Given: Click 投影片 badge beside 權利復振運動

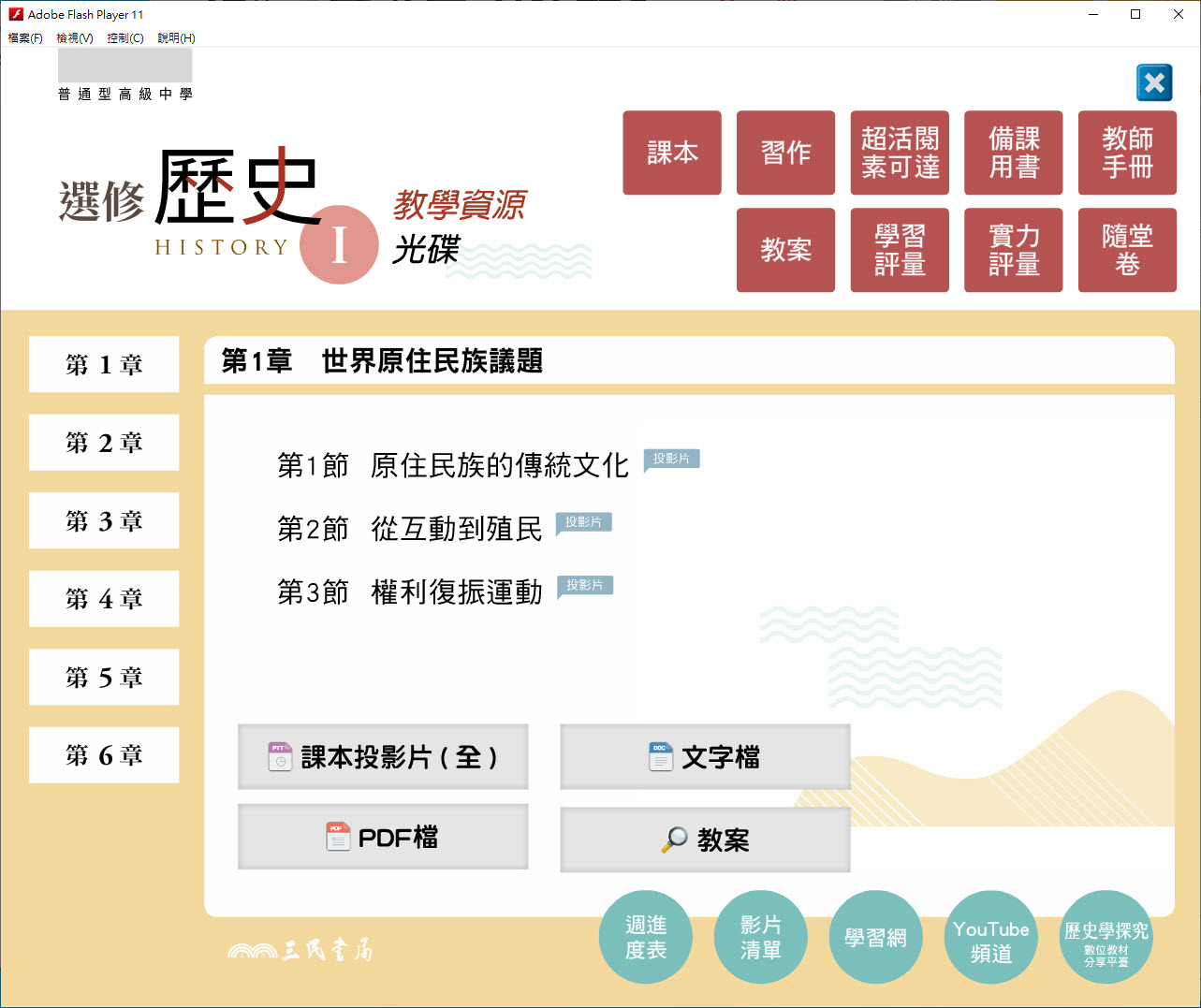Looking at the screenshot, I should pyautogui.click(x=585, y=586).
